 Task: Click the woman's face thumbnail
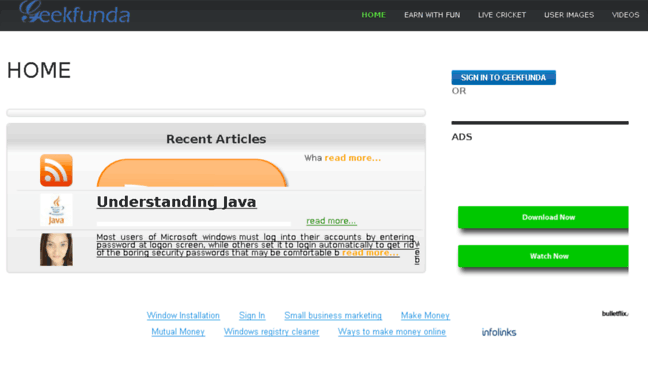pos(56,249)
